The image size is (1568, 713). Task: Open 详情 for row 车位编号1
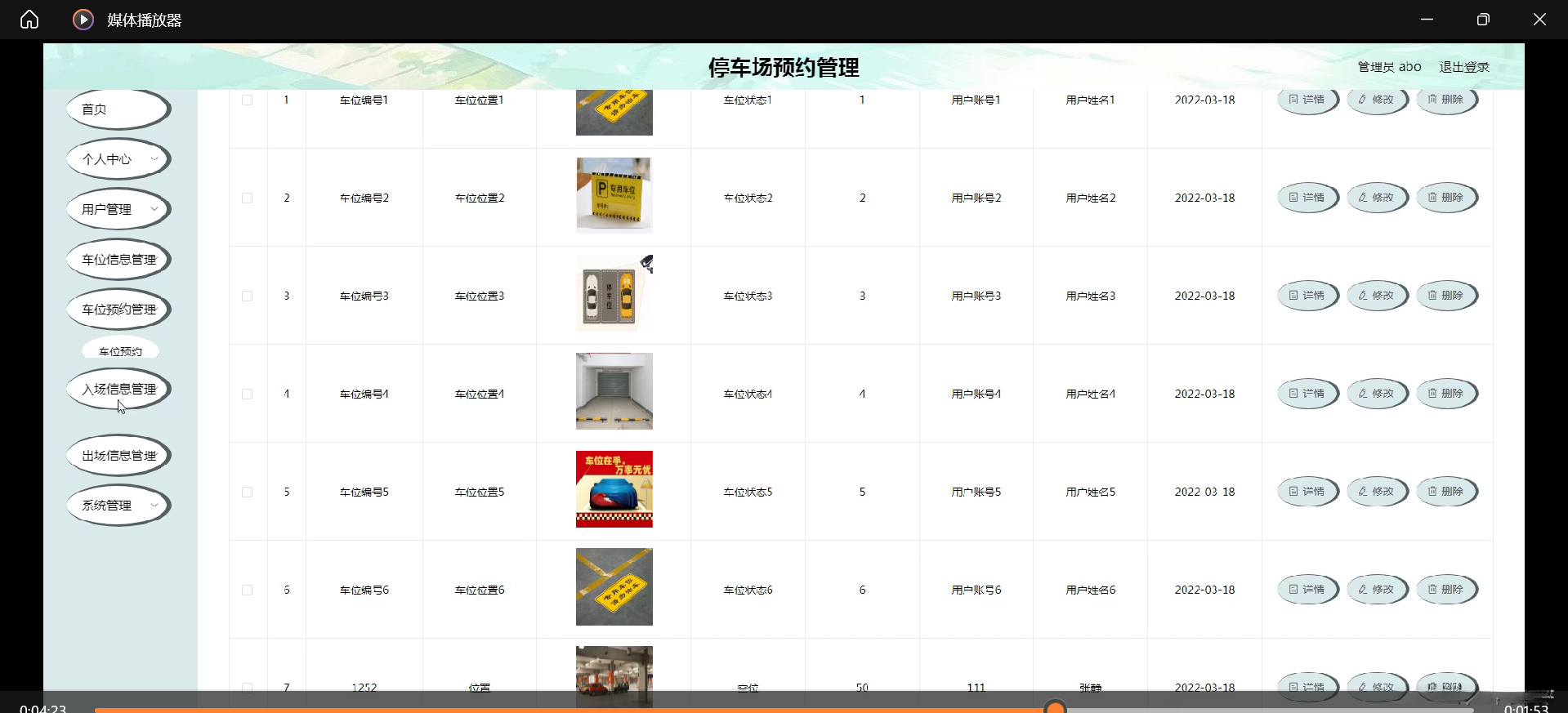(1307, 100)
